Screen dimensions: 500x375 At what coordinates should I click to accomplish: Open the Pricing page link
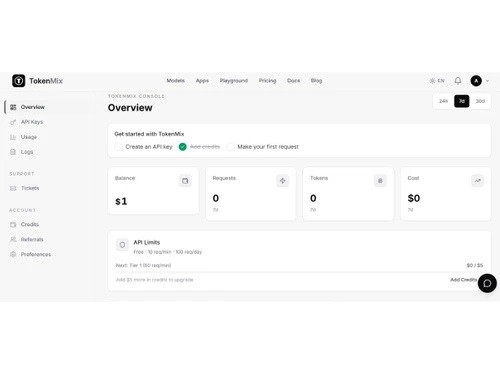pos(267,81)
